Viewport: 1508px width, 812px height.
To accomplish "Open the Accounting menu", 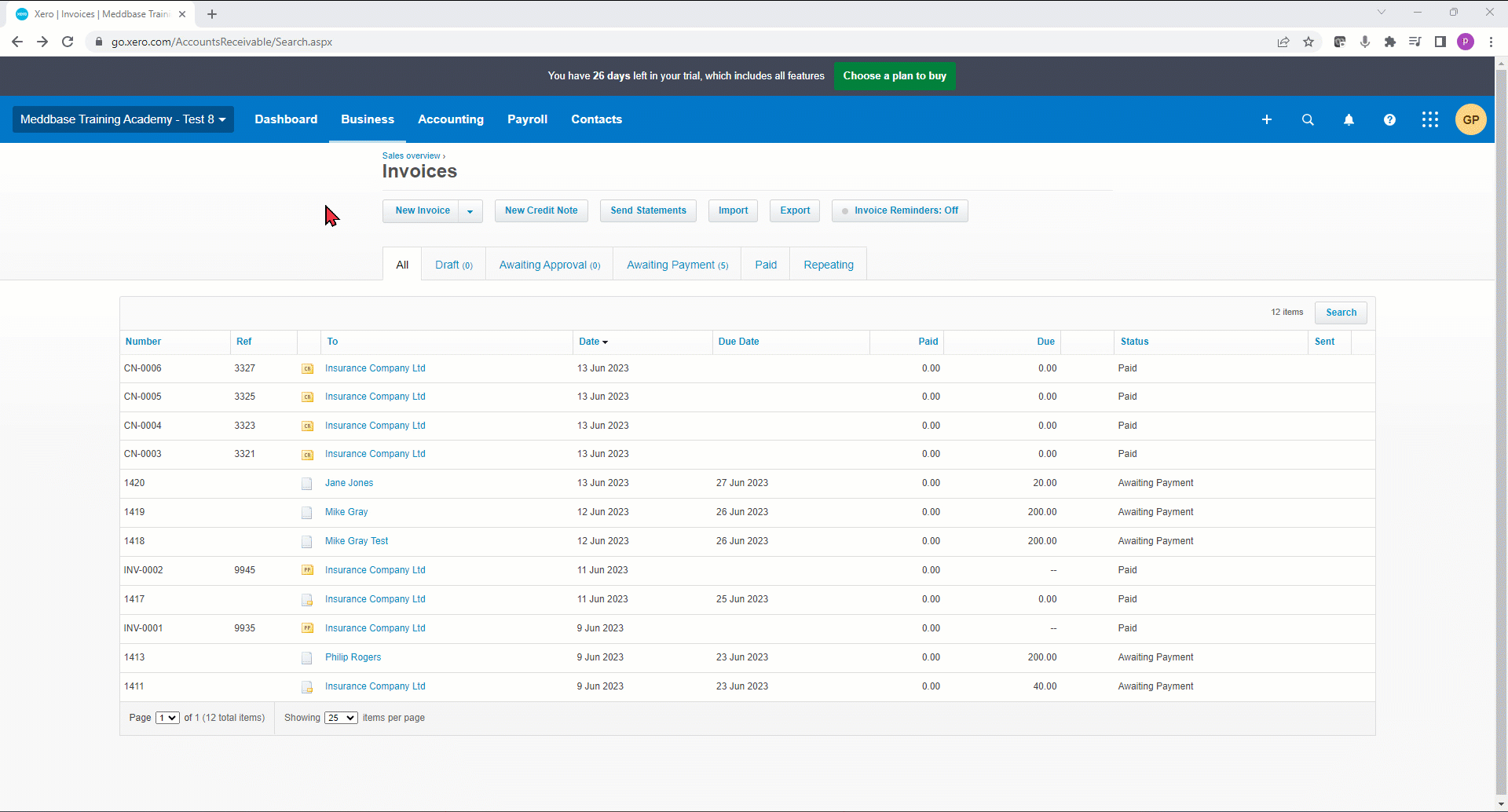I will [451, 119].
